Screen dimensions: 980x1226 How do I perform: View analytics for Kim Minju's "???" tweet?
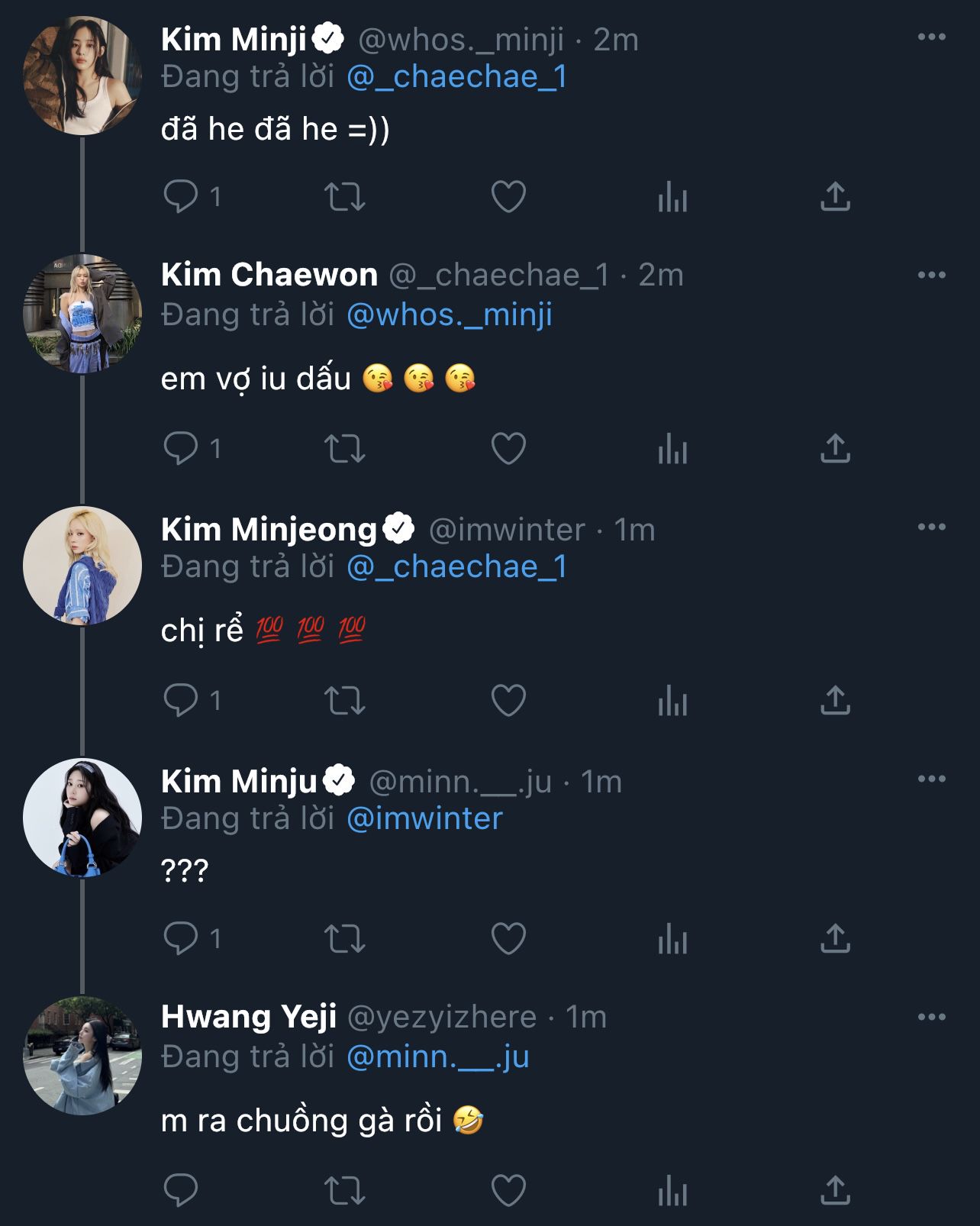pos(672,938)
